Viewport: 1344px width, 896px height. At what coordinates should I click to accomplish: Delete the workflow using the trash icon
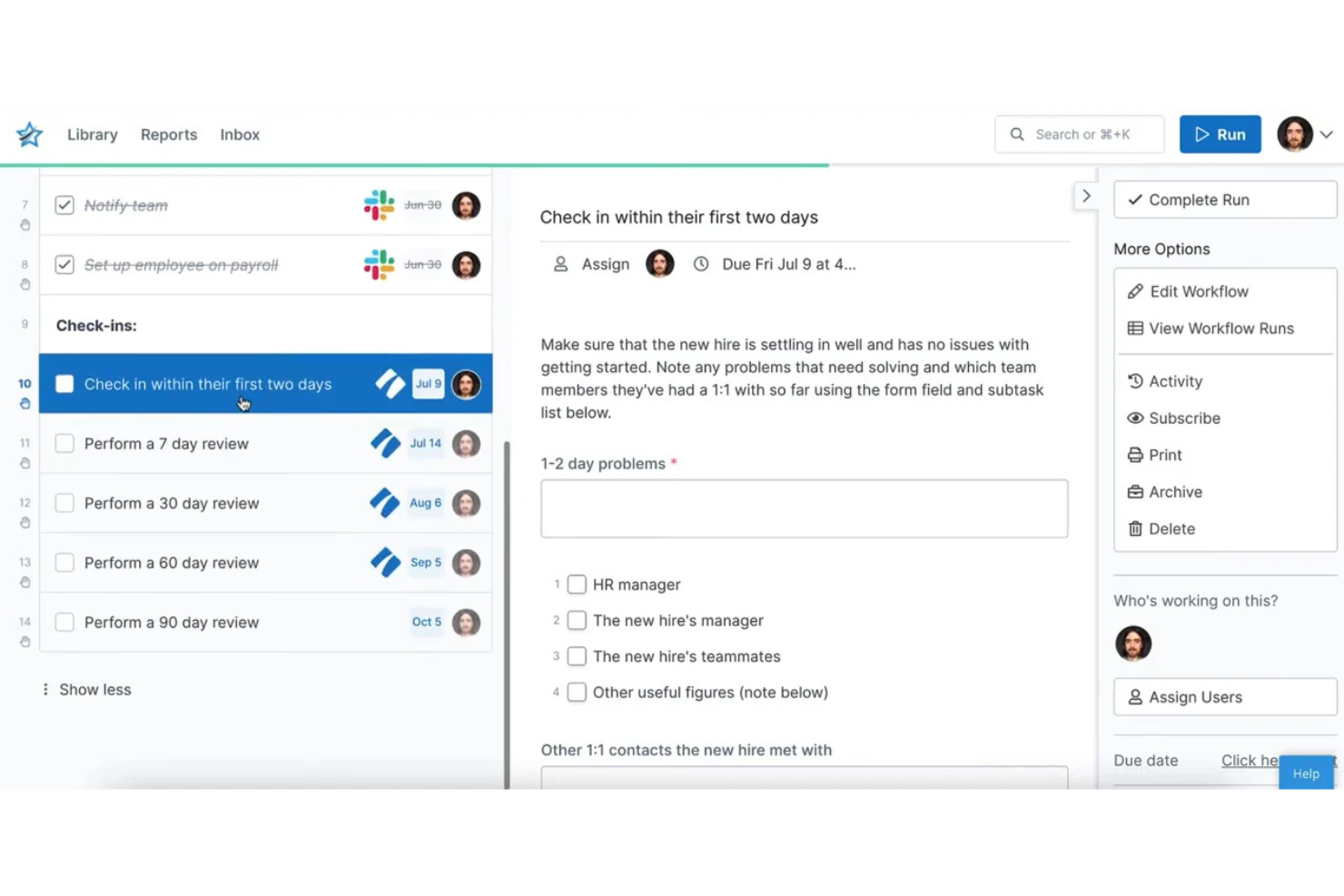1136,528
